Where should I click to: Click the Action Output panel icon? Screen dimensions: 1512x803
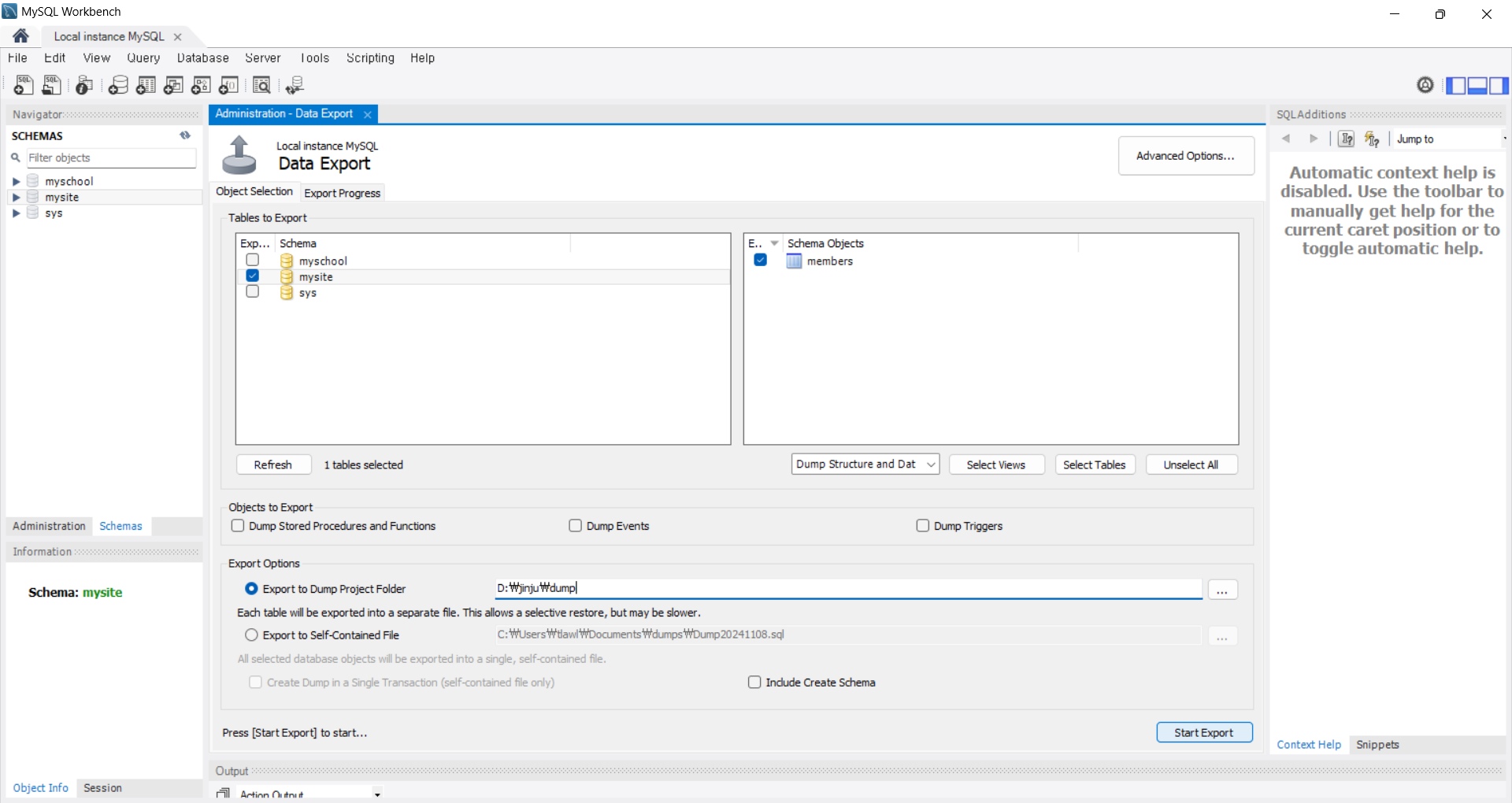(x=224, y=794)
